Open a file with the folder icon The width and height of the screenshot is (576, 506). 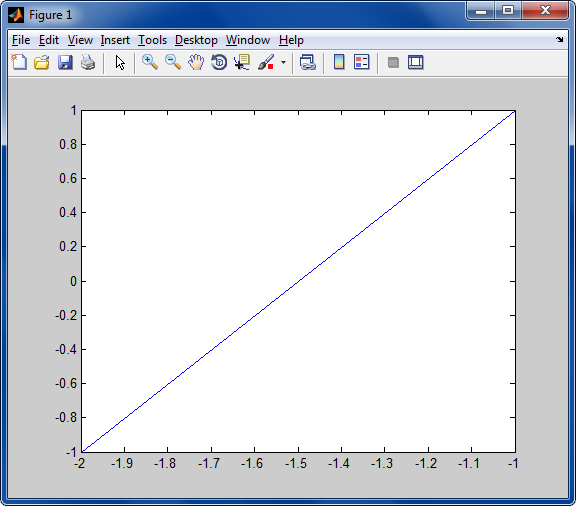(42, 62)
